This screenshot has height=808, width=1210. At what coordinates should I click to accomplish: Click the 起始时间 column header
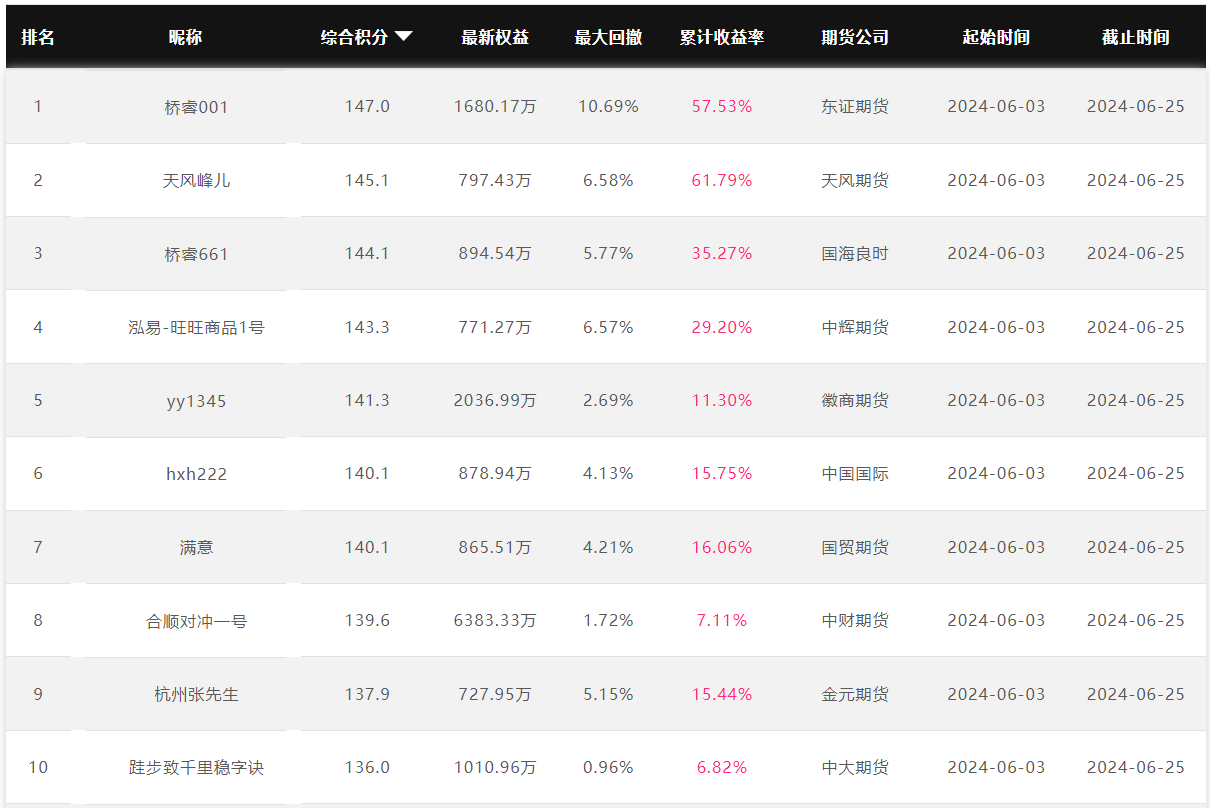pos(996,37)
